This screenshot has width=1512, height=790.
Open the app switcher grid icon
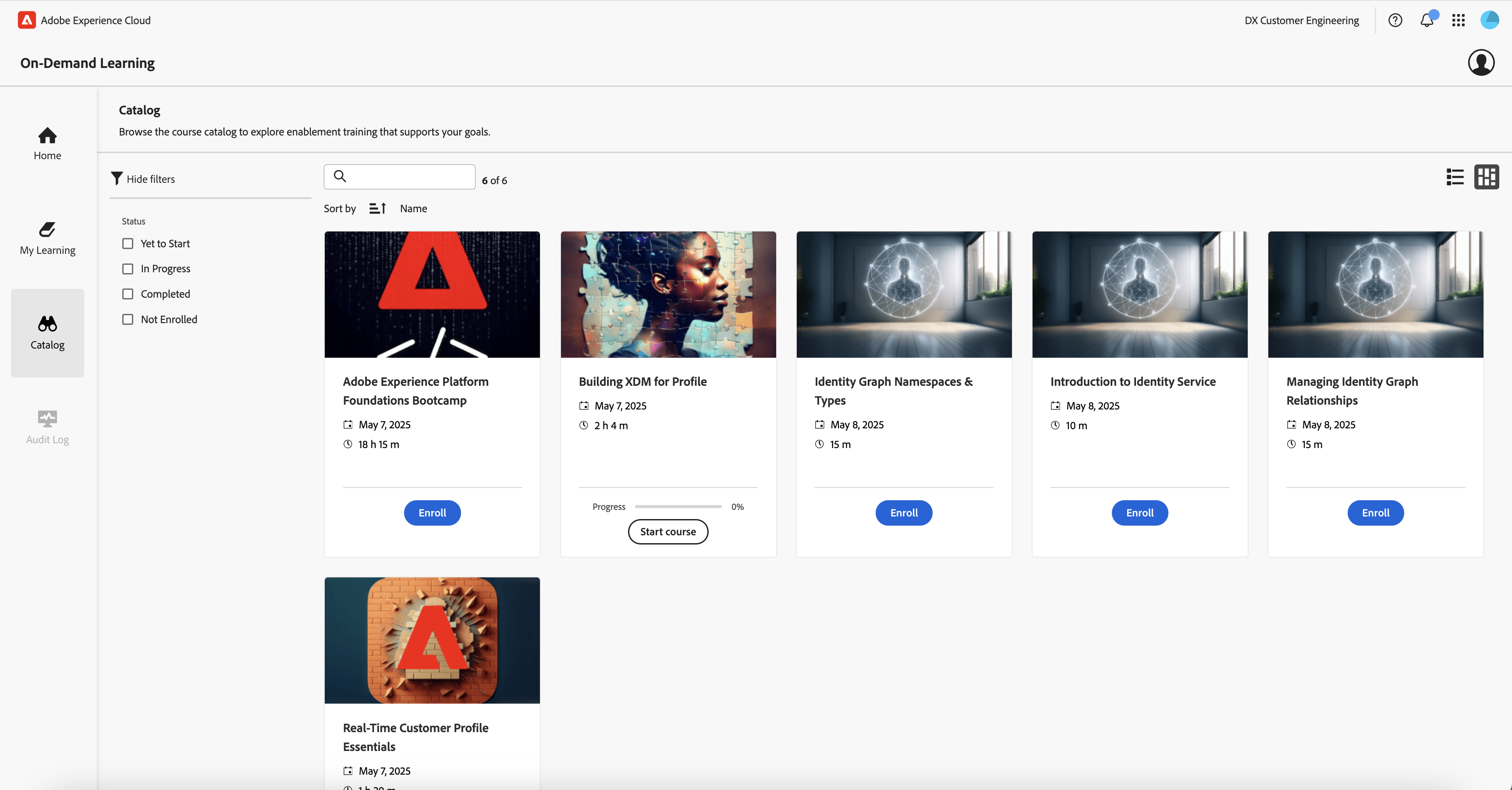point(1459,21)
